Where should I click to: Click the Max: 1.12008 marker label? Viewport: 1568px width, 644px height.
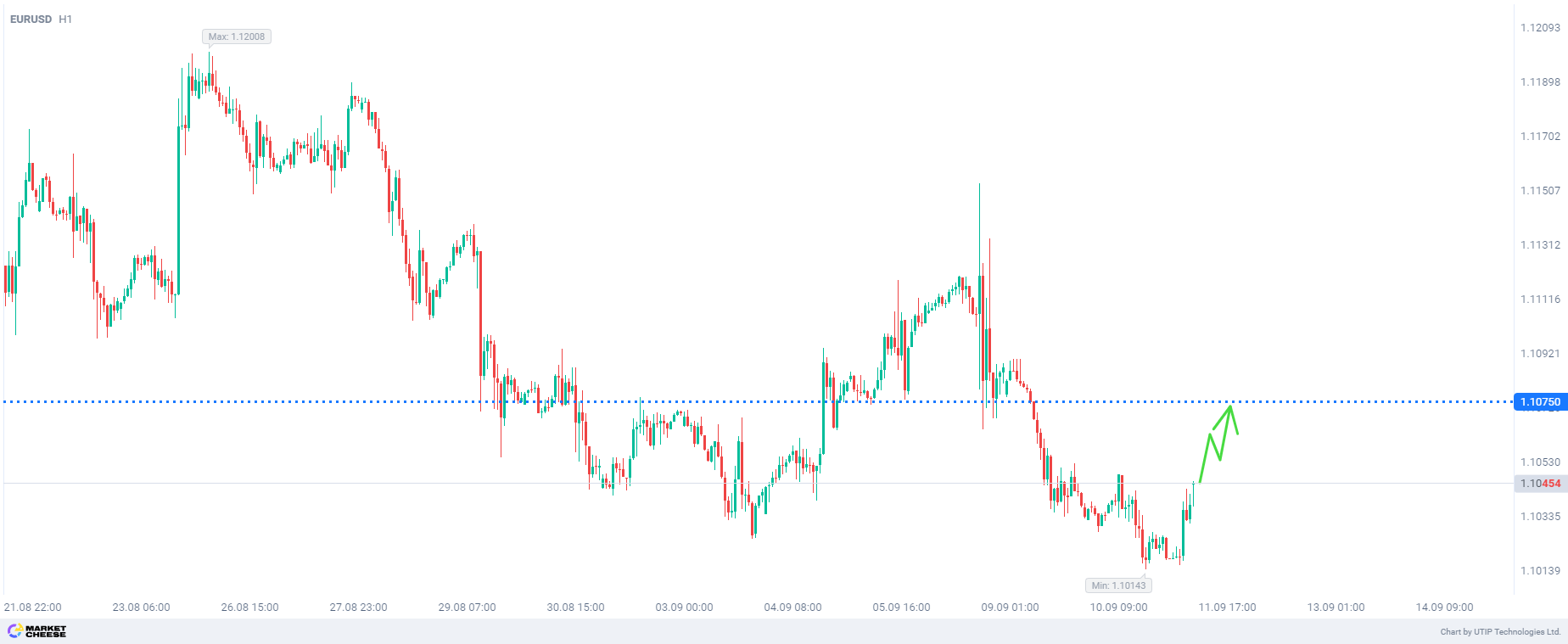237,36
